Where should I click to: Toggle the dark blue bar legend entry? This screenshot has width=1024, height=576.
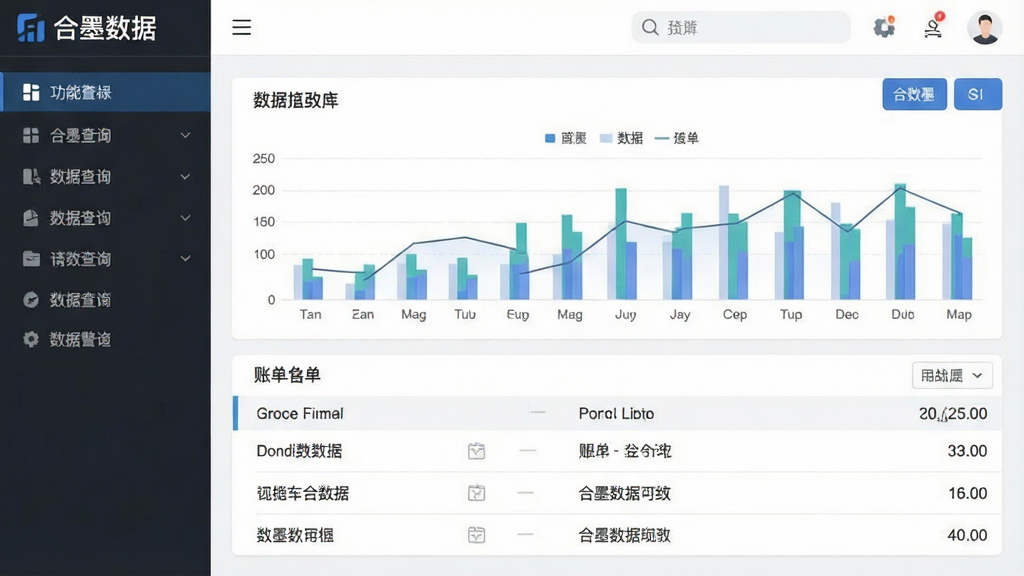566,138
